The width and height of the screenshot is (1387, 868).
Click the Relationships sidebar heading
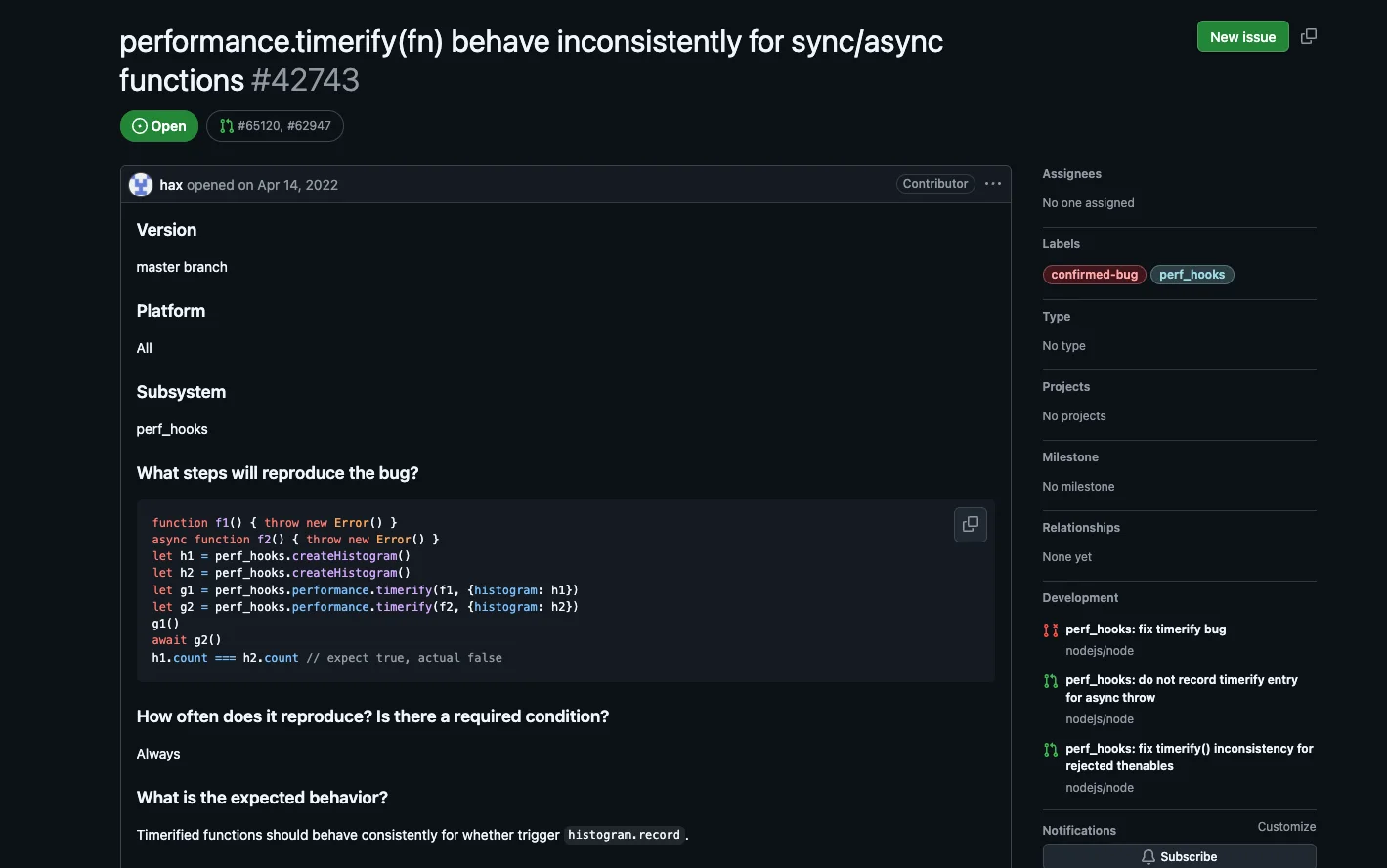point(1081,528)
